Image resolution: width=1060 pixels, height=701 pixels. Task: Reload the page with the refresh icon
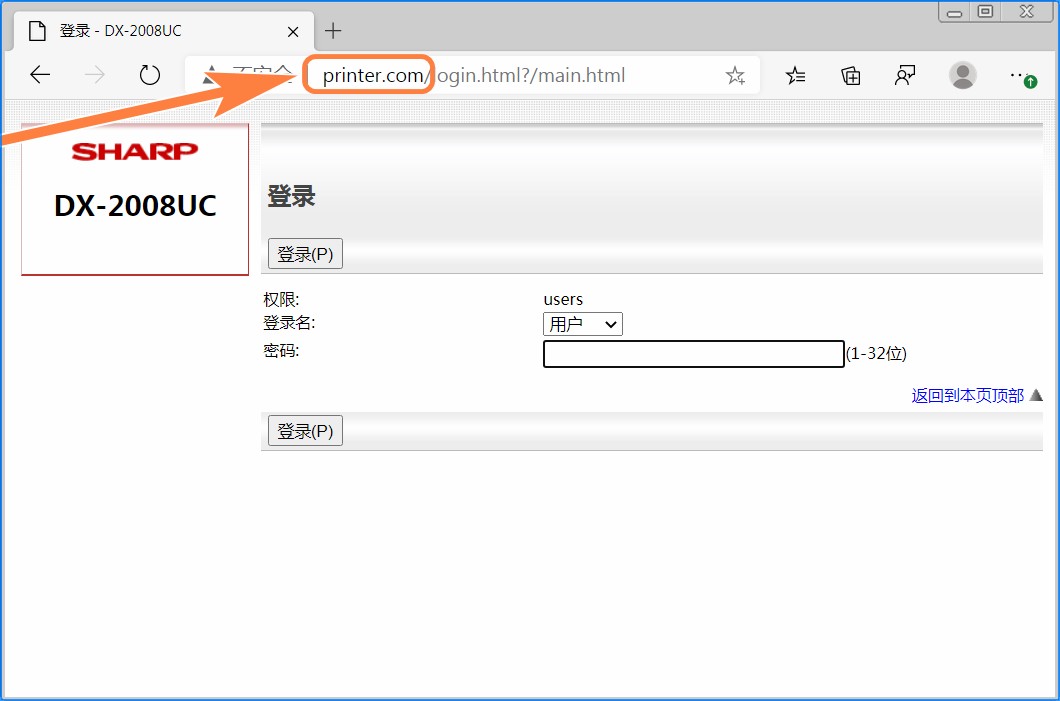pyautogui.click(x=149, y=74)
